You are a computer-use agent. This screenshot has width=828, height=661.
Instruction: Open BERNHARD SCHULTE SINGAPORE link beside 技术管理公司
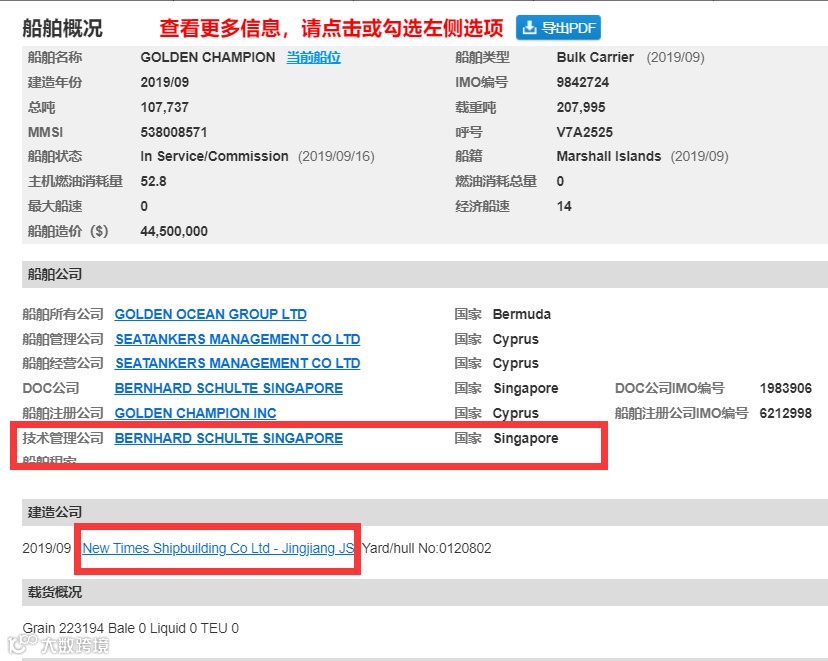click(229, 438)
